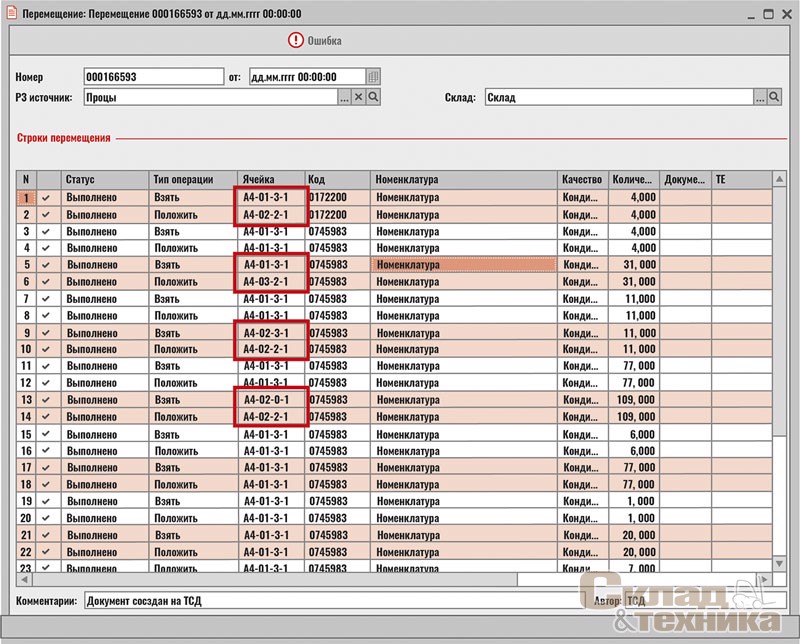Click the magnifier next to РЗ источник
Screen dimensions: 800x644
coord(372,97)
